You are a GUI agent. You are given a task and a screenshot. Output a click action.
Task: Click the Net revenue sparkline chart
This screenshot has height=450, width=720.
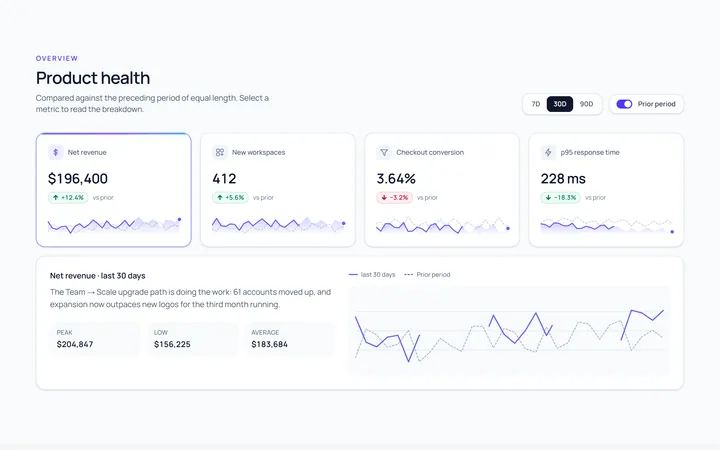[114, 225]
